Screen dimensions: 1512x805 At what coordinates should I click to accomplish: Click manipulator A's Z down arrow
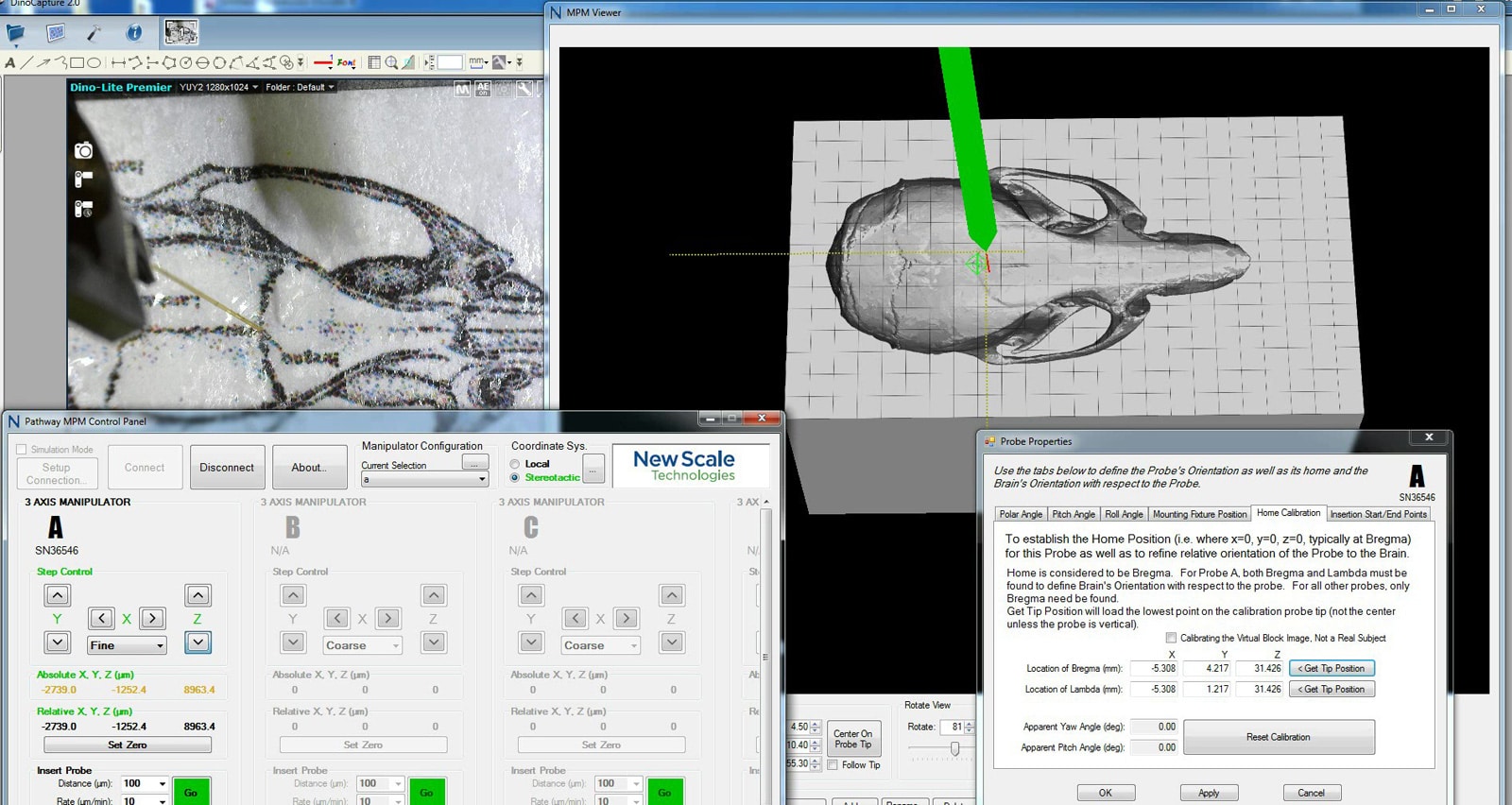pos(198,642)
